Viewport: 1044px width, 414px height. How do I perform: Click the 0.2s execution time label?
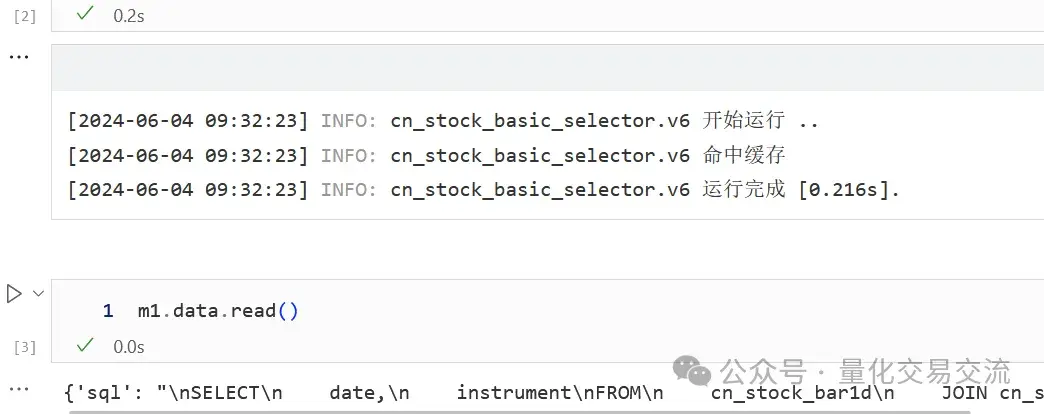[x=129, y=16]
